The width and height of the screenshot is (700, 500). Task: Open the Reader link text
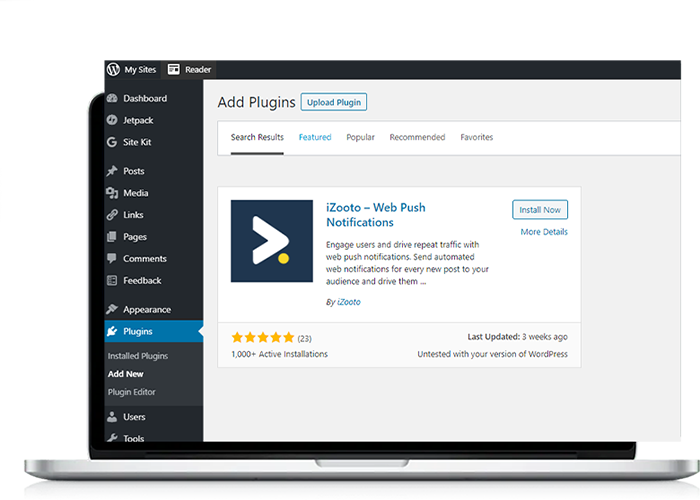click(198, 70)
